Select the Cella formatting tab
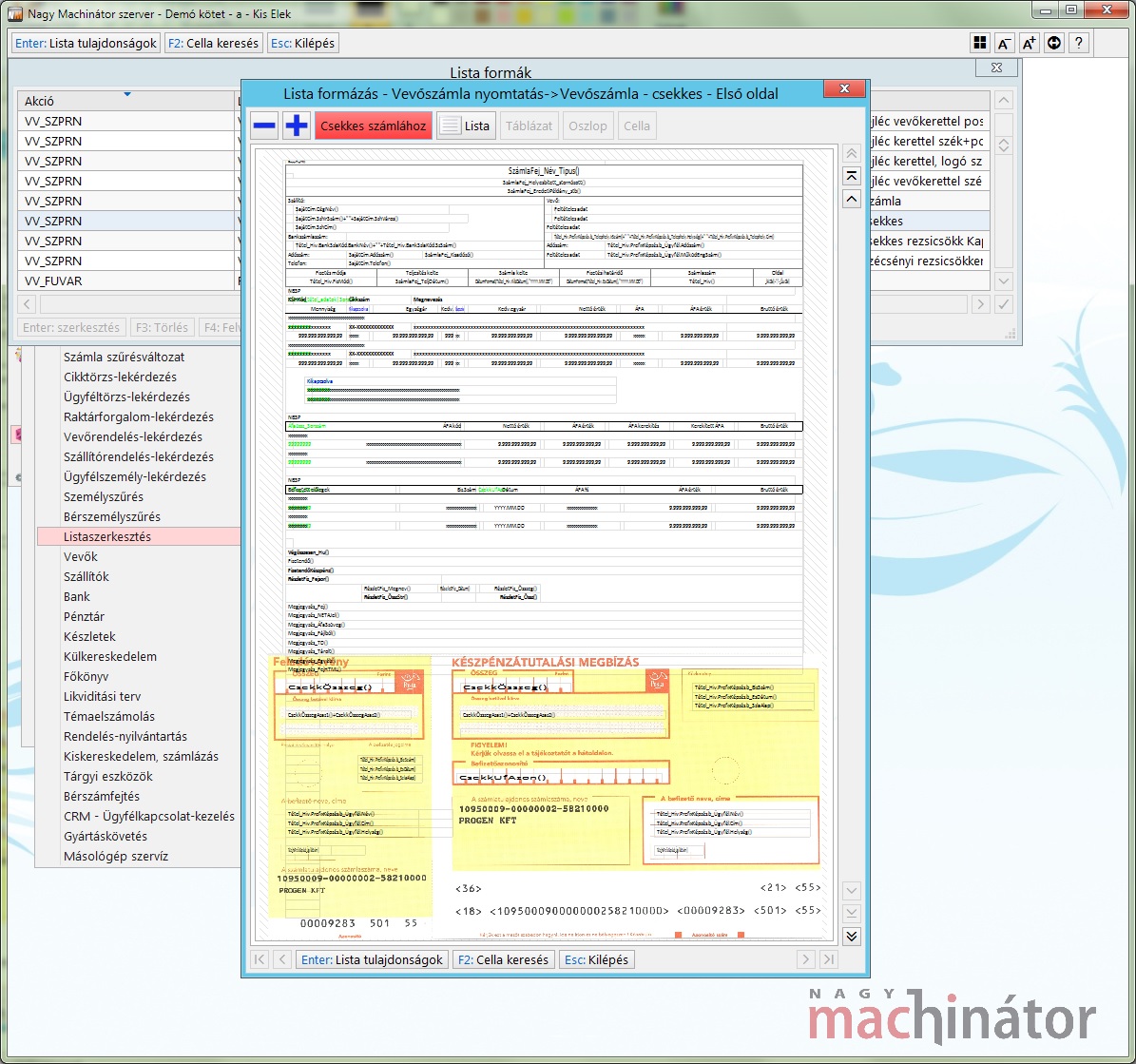This screenshot has height=1064, width=1136. coord(637,126)
